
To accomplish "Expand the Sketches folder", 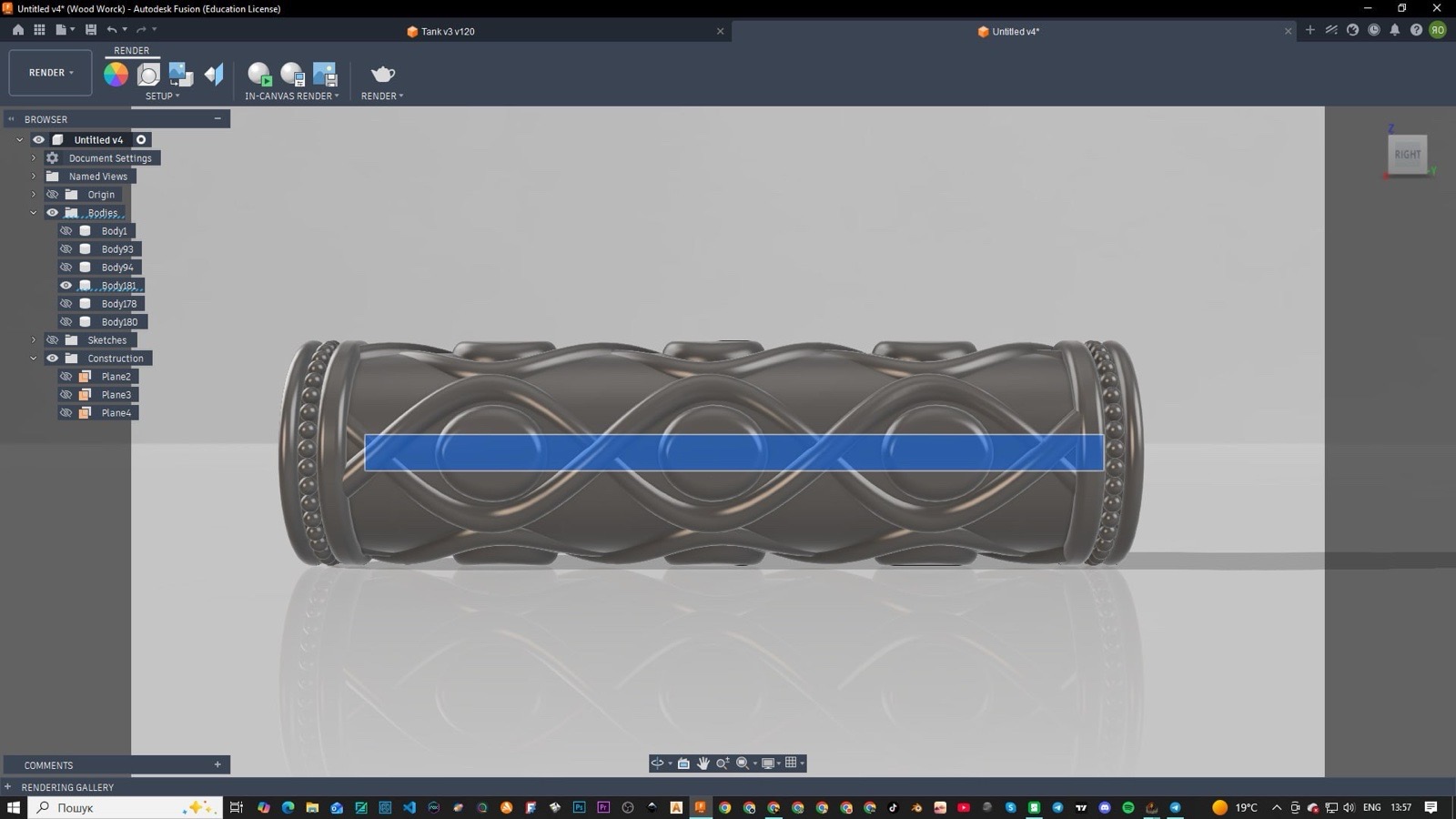I will coord(34,340).
